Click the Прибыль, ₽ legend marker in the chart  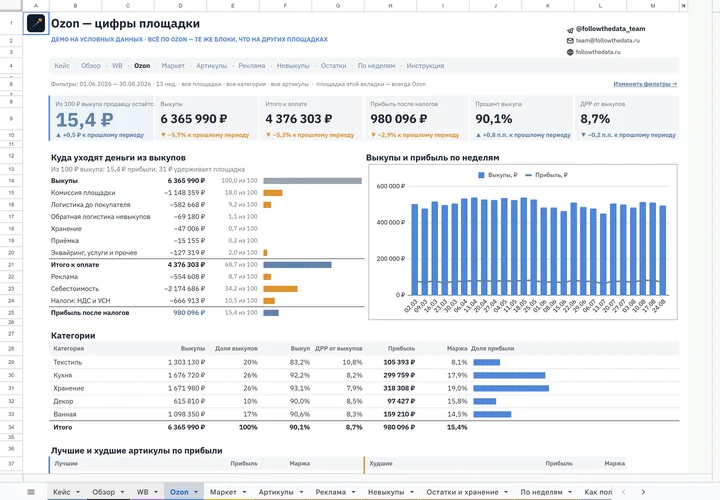(x=529, y=175)
